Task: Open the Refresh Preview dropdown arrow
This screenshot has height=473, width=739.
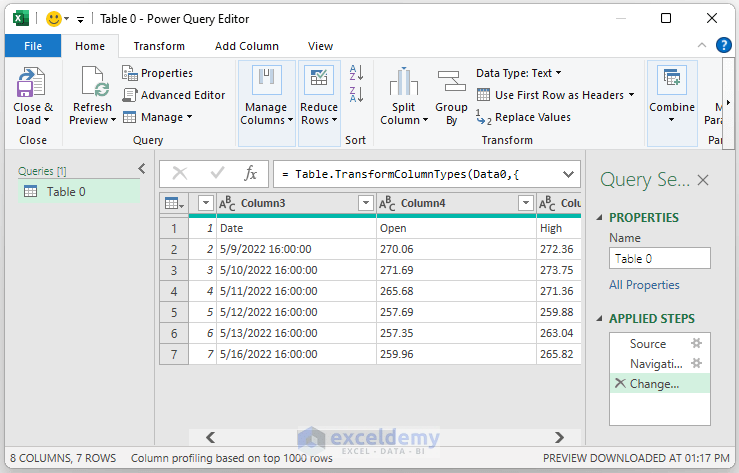Action: point(113,120)
